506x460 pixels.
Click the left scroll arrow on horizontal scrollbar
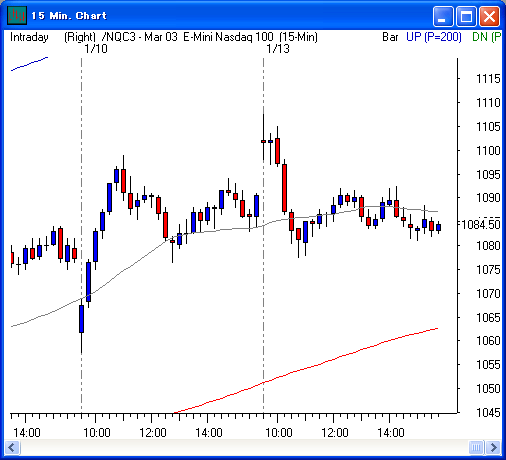click(12, 447)
